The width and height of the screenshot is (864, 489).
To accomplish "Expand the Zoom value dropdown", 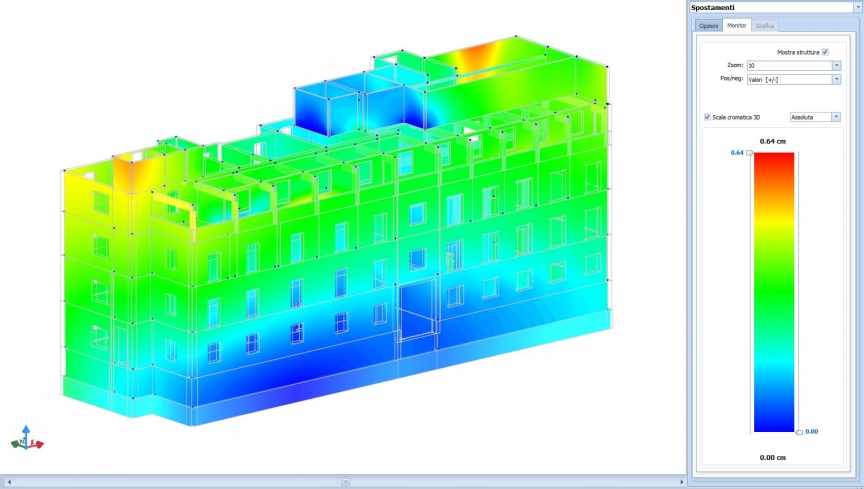I will pos(836,65).
